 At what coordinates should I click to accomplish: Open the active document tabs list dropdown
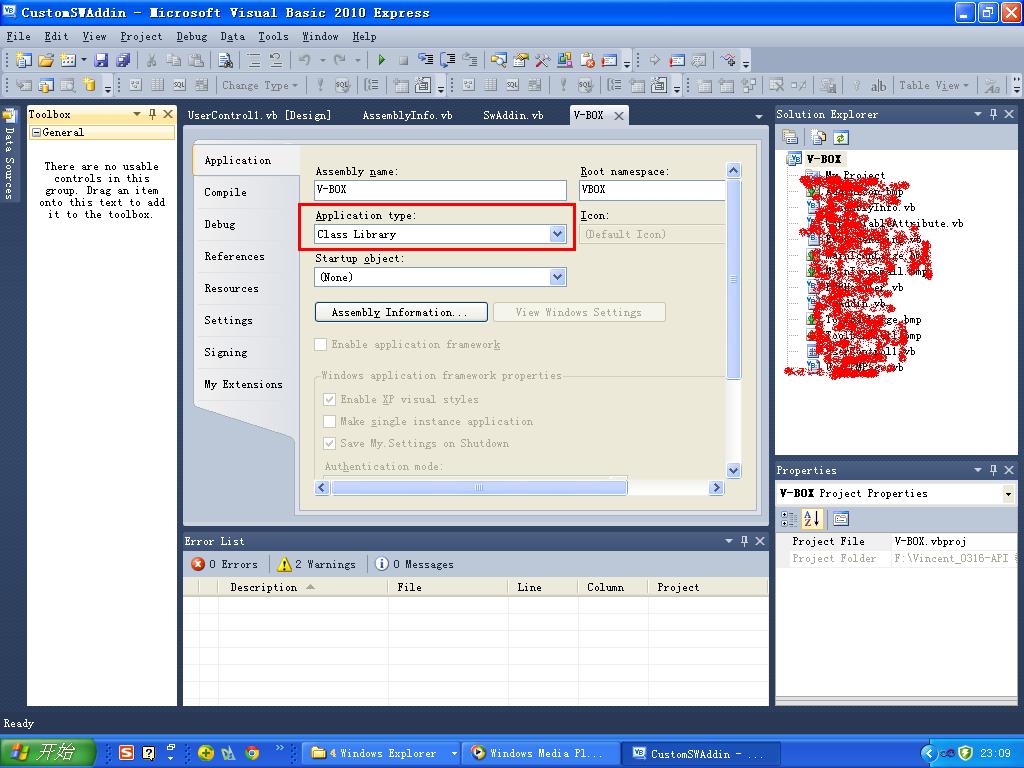[758, 116]
